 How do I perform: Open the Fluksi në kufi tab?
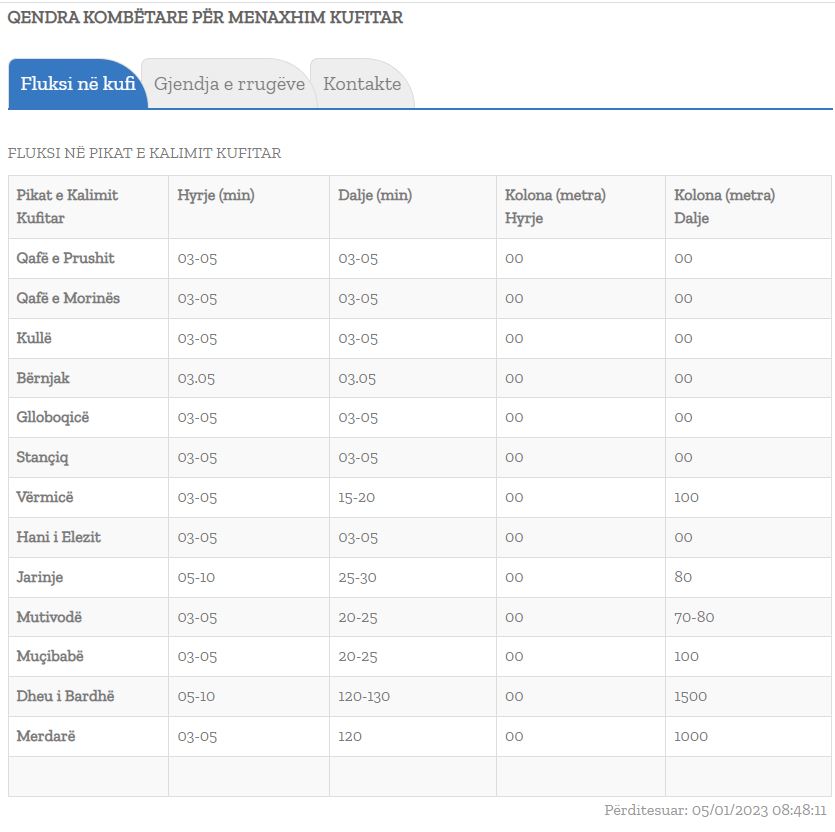(x=77, y=84)
